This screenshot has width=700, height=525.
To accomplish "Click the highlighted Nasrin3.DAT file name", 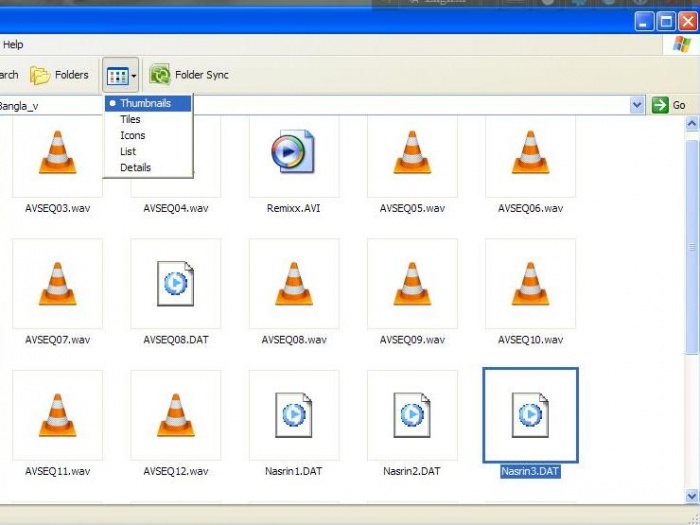I will (x=530, y=471).
